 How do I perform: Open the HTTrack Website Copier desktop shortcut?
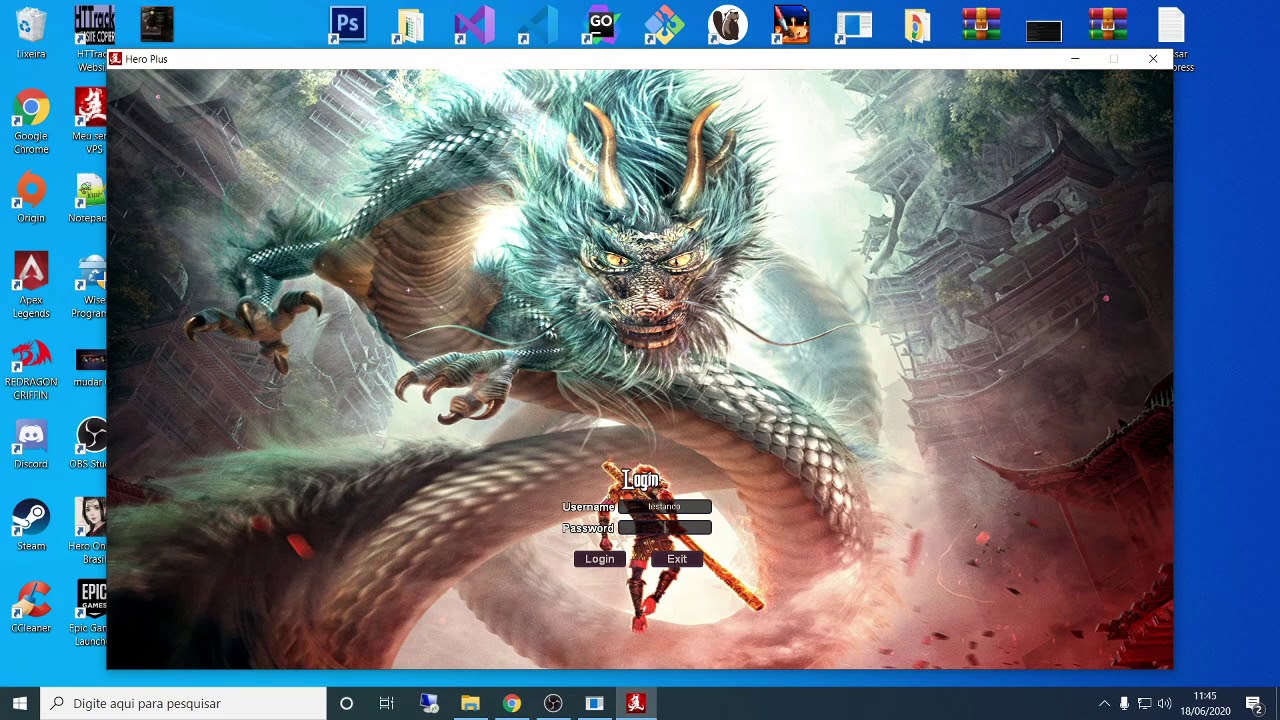[x=92, y=38]
